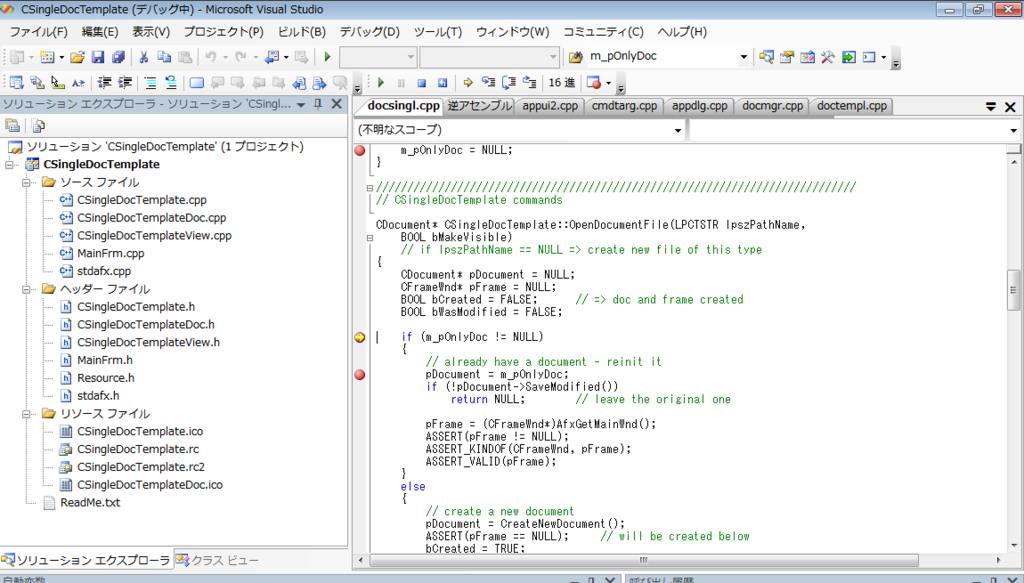Click the Increase Indent icon
Image resolution: width=1024 pixels, height=583 pixels.
[125, 83]
